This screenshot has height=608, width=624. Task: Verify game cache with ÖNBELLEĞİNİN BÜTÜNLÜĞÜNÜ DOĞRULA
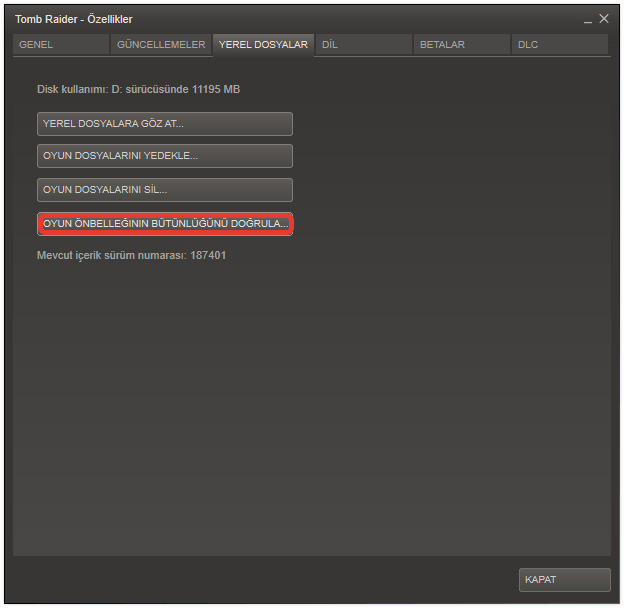165,224
